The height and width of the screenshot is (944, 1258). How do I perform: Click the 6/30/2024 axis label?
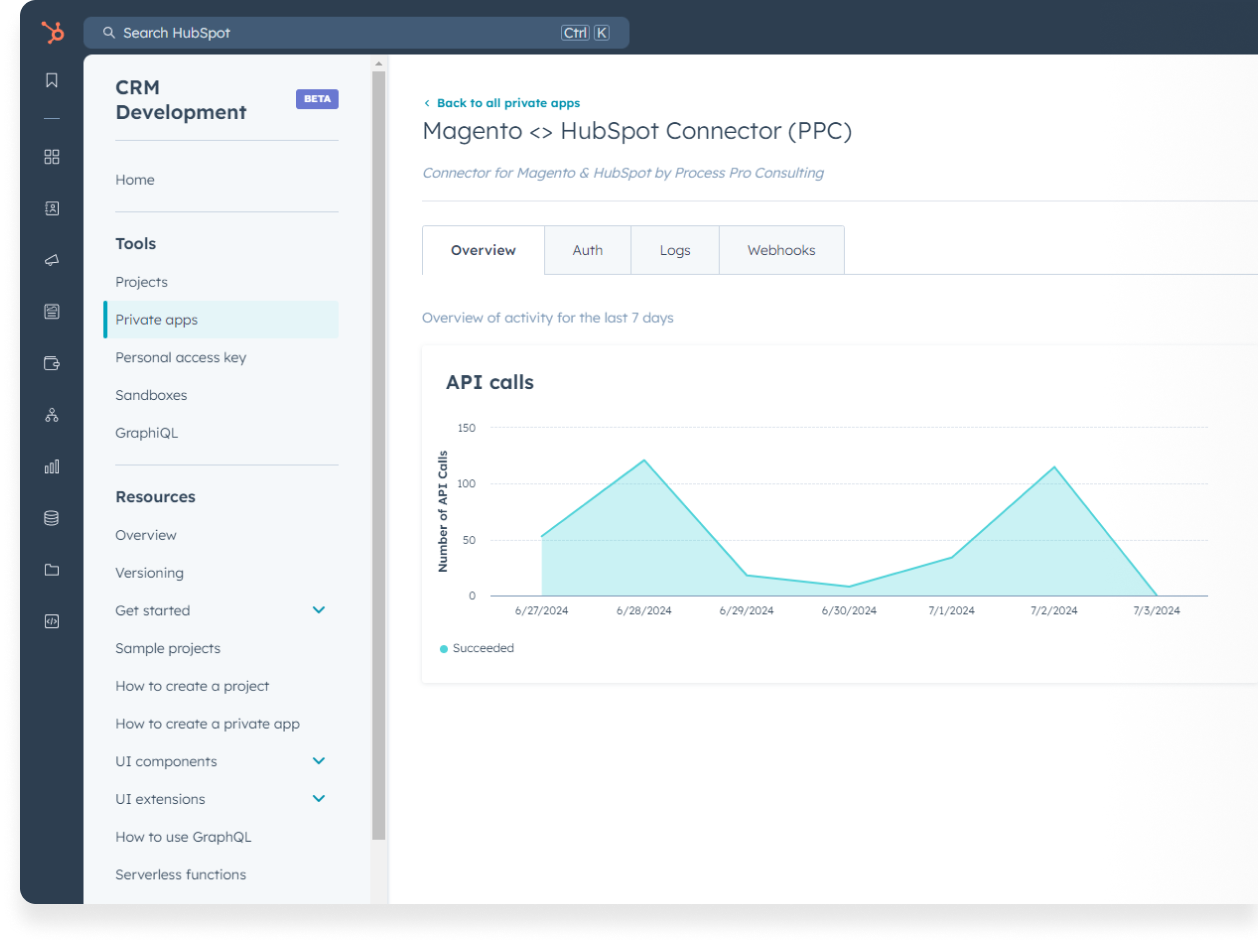849,610
